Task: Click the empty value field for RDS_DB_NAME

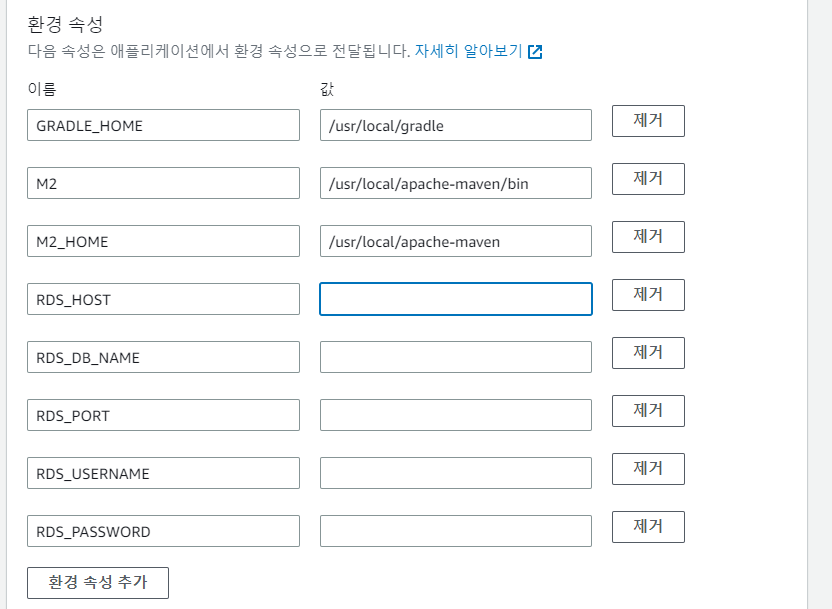Action: pyautogui.click(x=456, y=357)
